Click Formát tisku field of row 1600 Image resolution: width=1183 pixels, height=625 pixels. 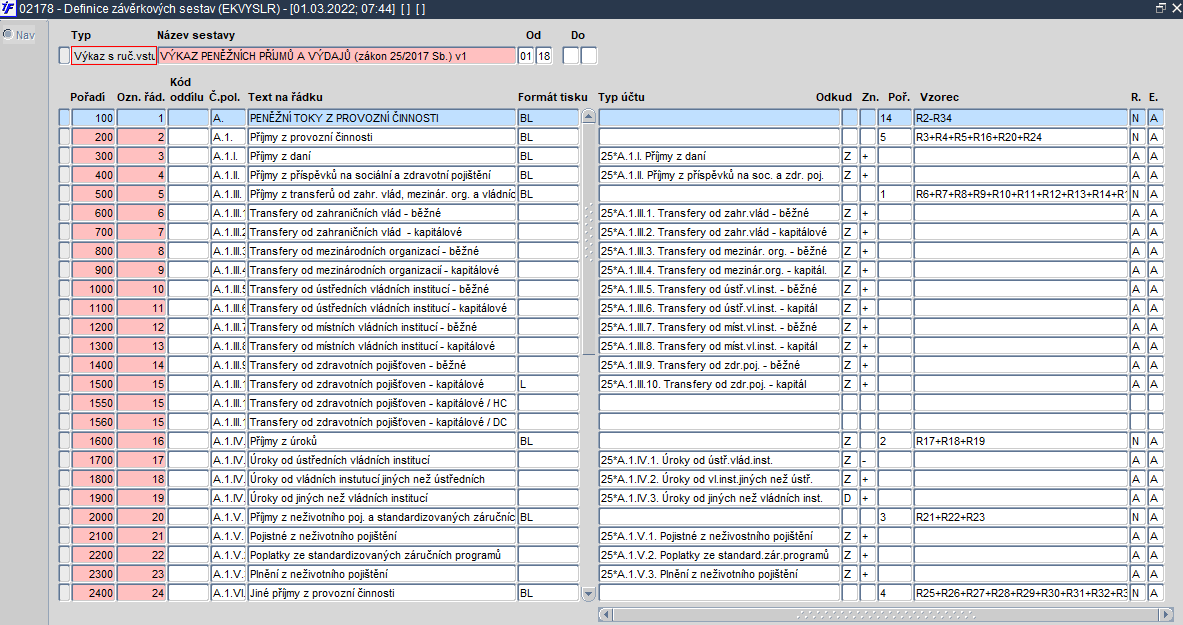[x=548, y=441]
